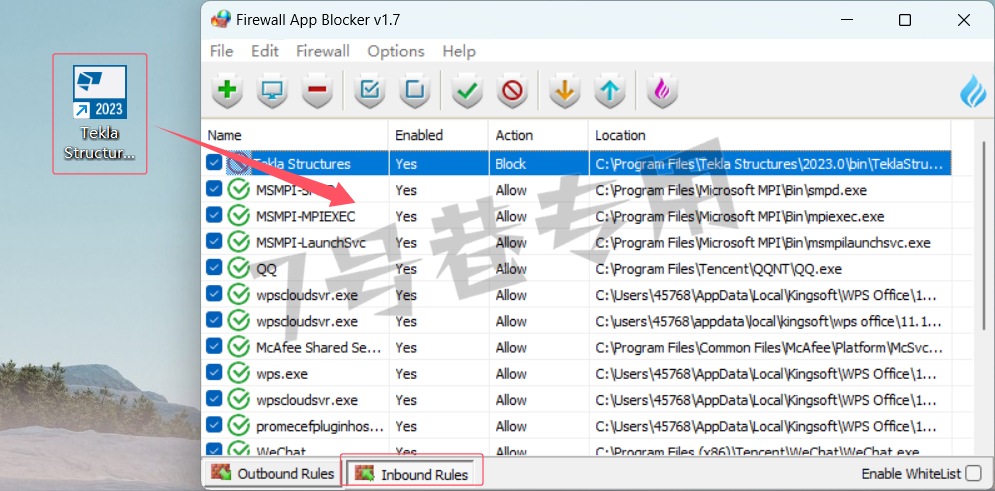Select the Tekla Structures rule name
The image size is (995, 491).
pyautogui.click(x=302, y=164)
